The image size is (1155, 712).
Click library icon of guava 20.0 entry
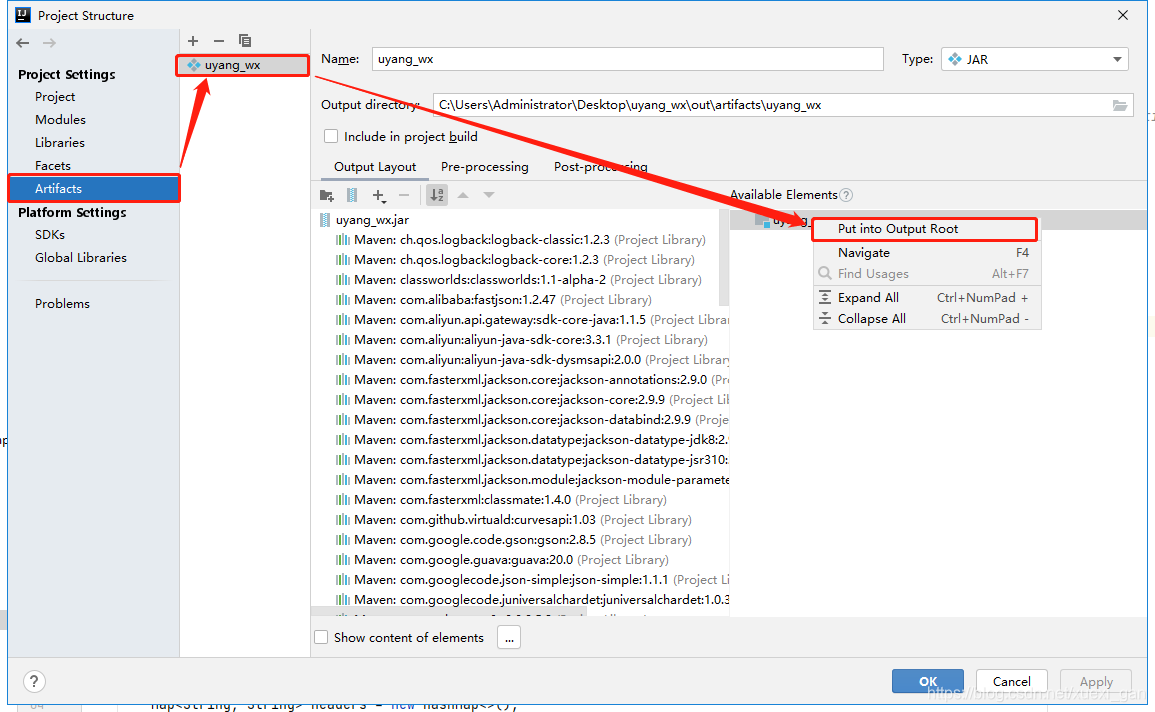[x=343, y=560]
